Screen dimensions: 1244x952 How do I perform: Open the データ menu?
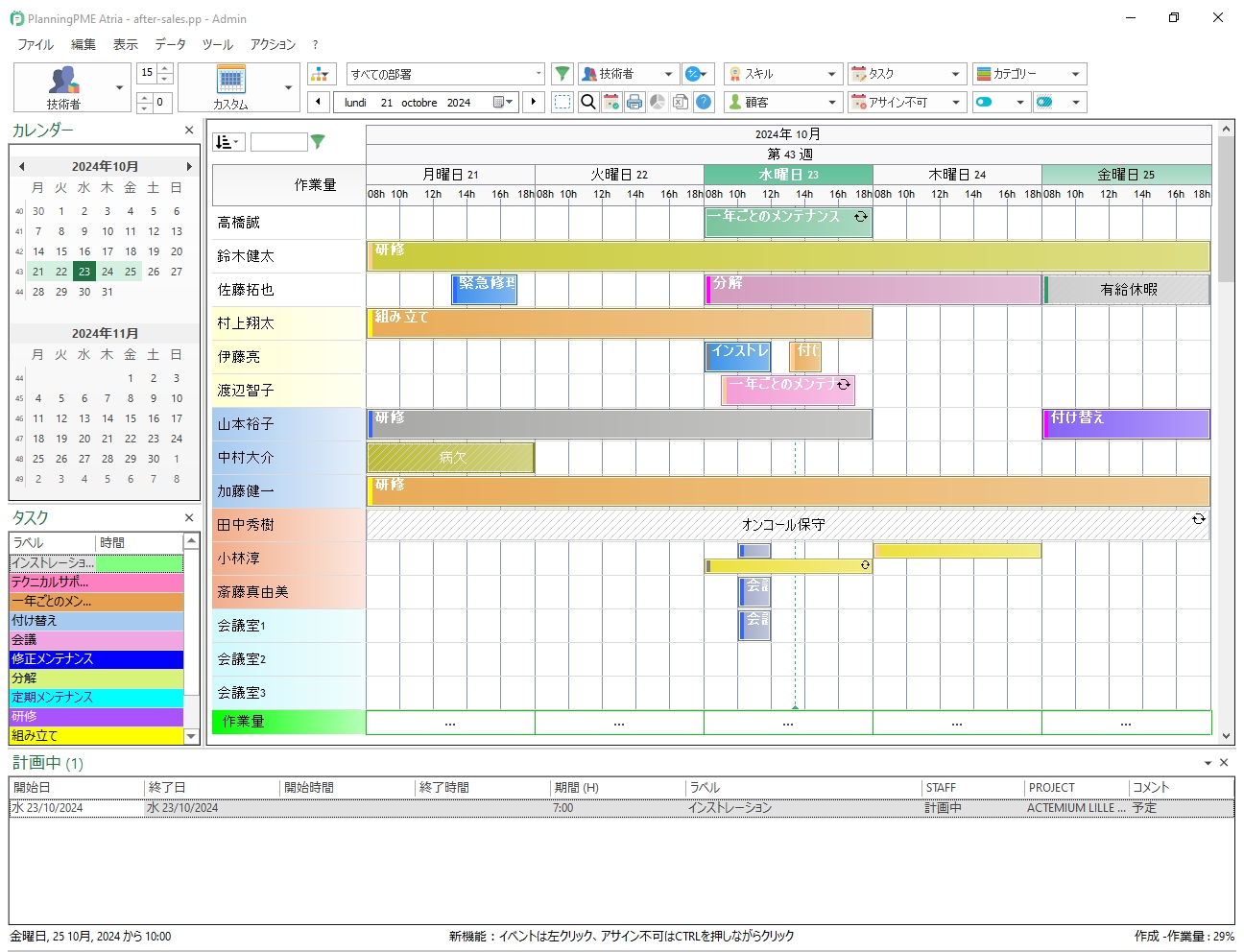pos(171,44)
